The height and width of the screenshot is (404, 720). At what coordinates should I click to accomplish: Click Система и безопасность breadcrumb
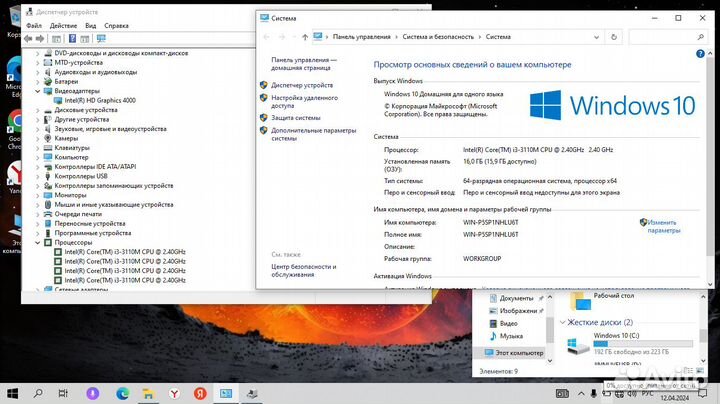(438, 37)
